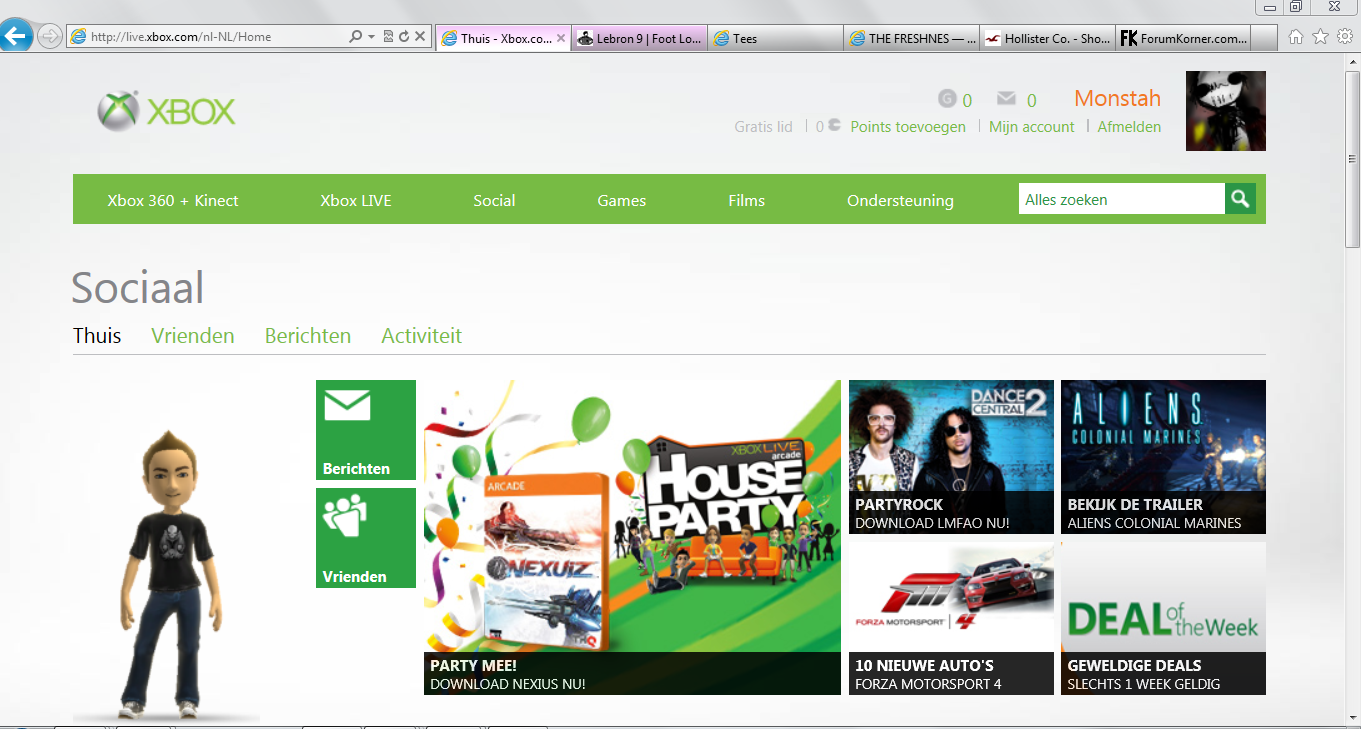1361x729 pixels.
Task: Click the search magnifier in the address bar
Action: pos(355,37)
